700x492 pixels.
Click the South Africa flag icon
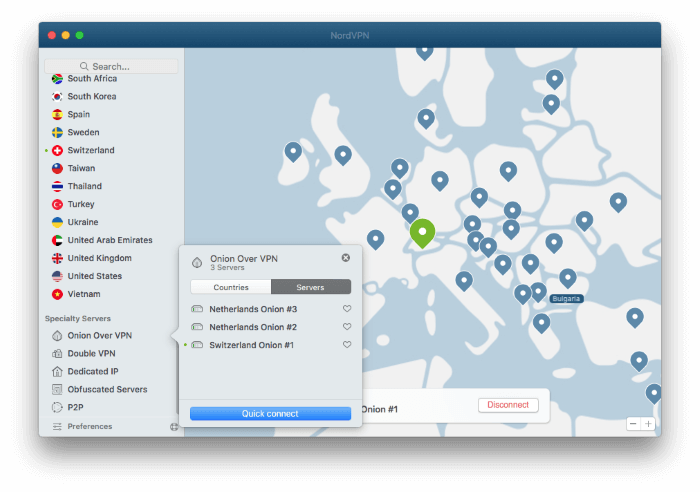(x=57, y=79)
